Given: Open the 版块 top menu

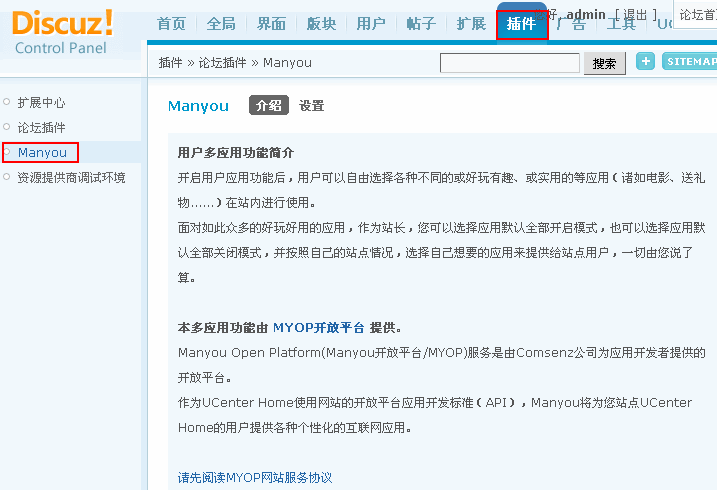Looking at the screenshot, I should coord(321,23).
